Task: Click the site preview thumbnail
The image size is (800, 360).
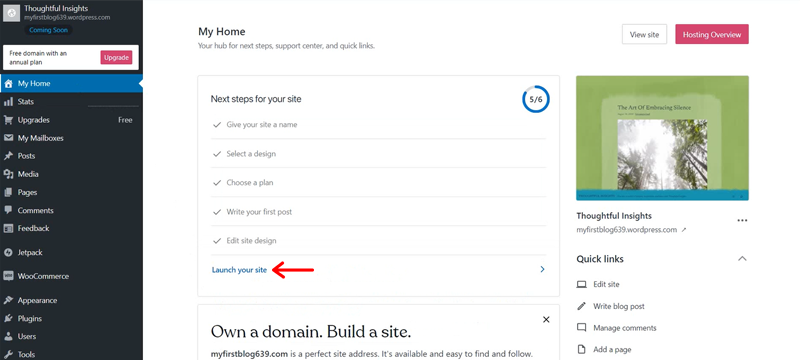Action: [662, 138]
